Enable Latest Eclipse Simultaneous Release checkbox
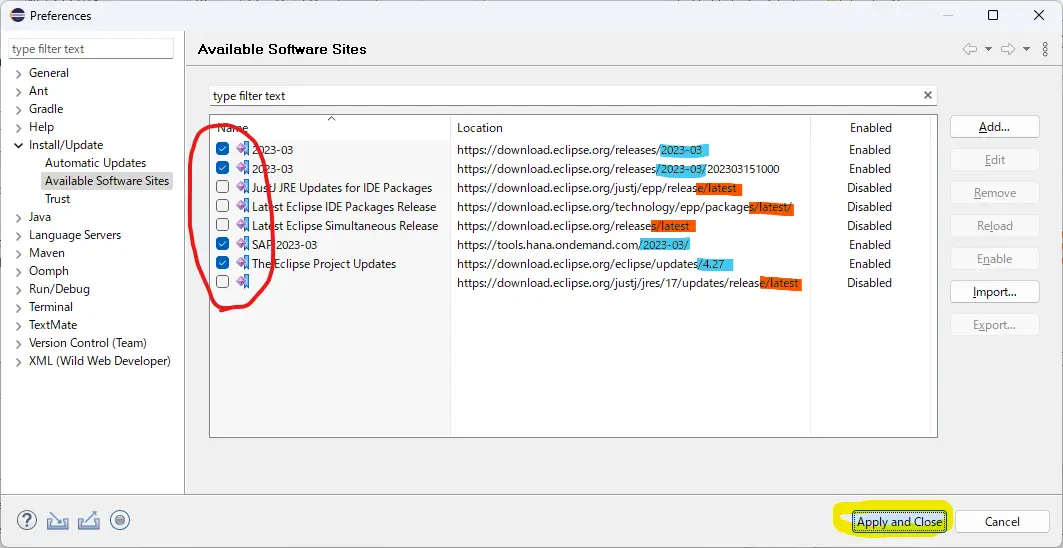The image size is (1063, 548). pyautogui.click(x=222, y=225)
